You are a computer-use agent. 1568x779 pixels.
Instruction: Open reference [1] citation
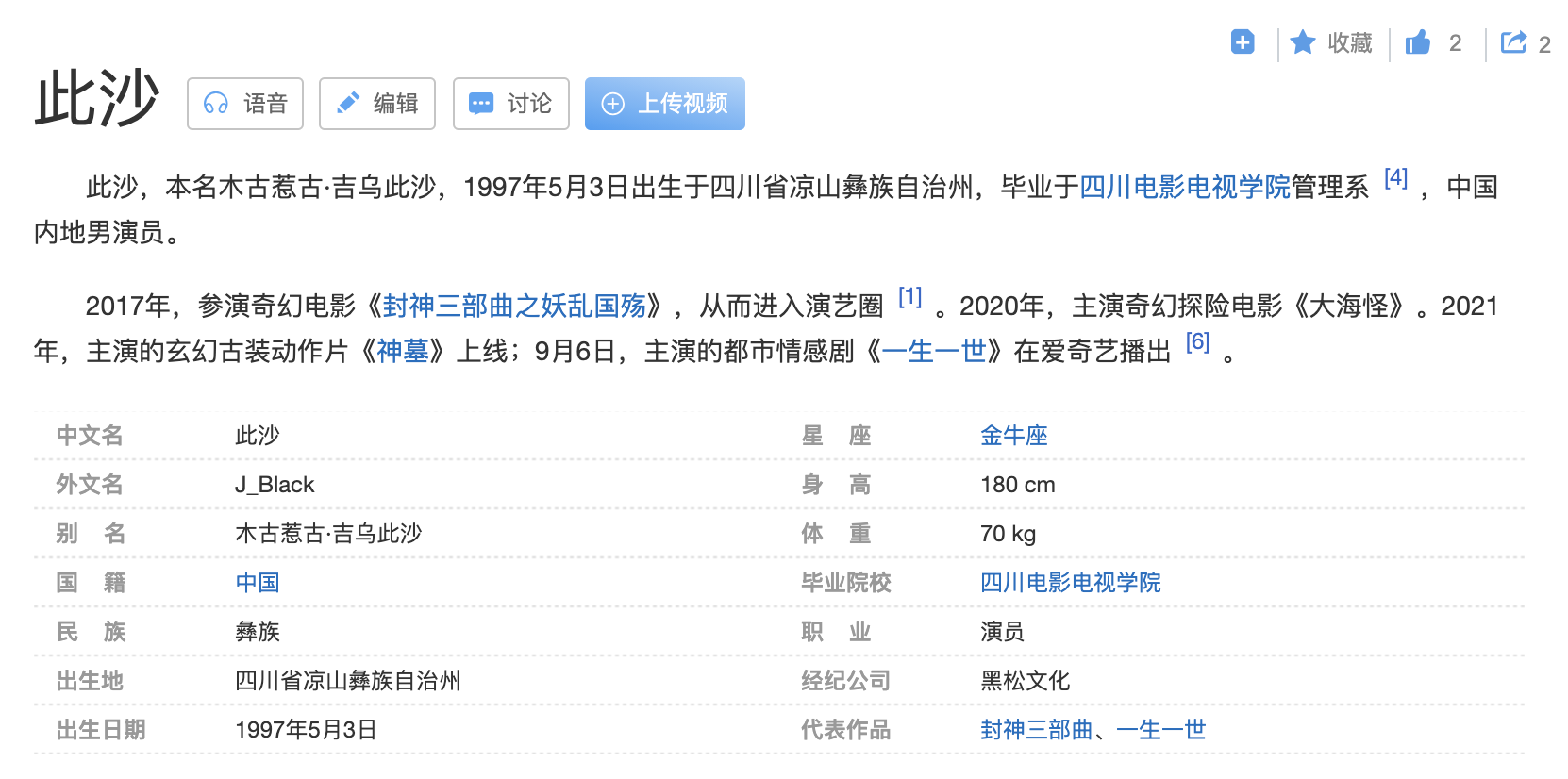click(x=910, y=297)
